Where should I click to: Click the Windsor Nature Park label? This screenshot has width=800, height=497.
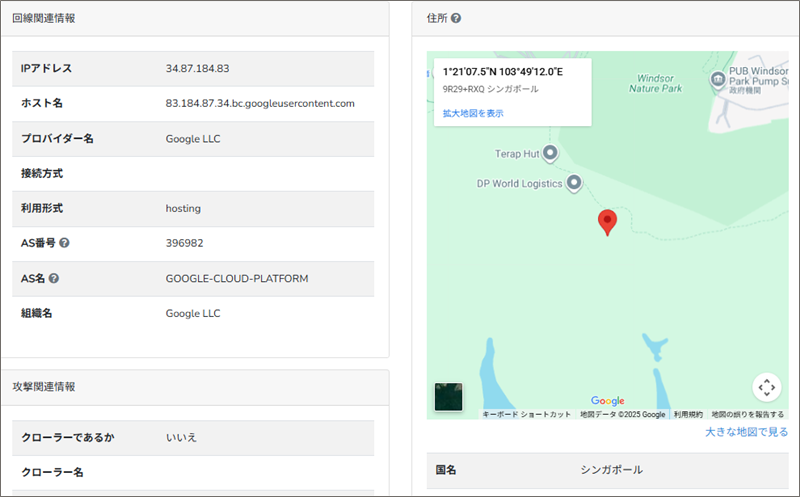655,83
